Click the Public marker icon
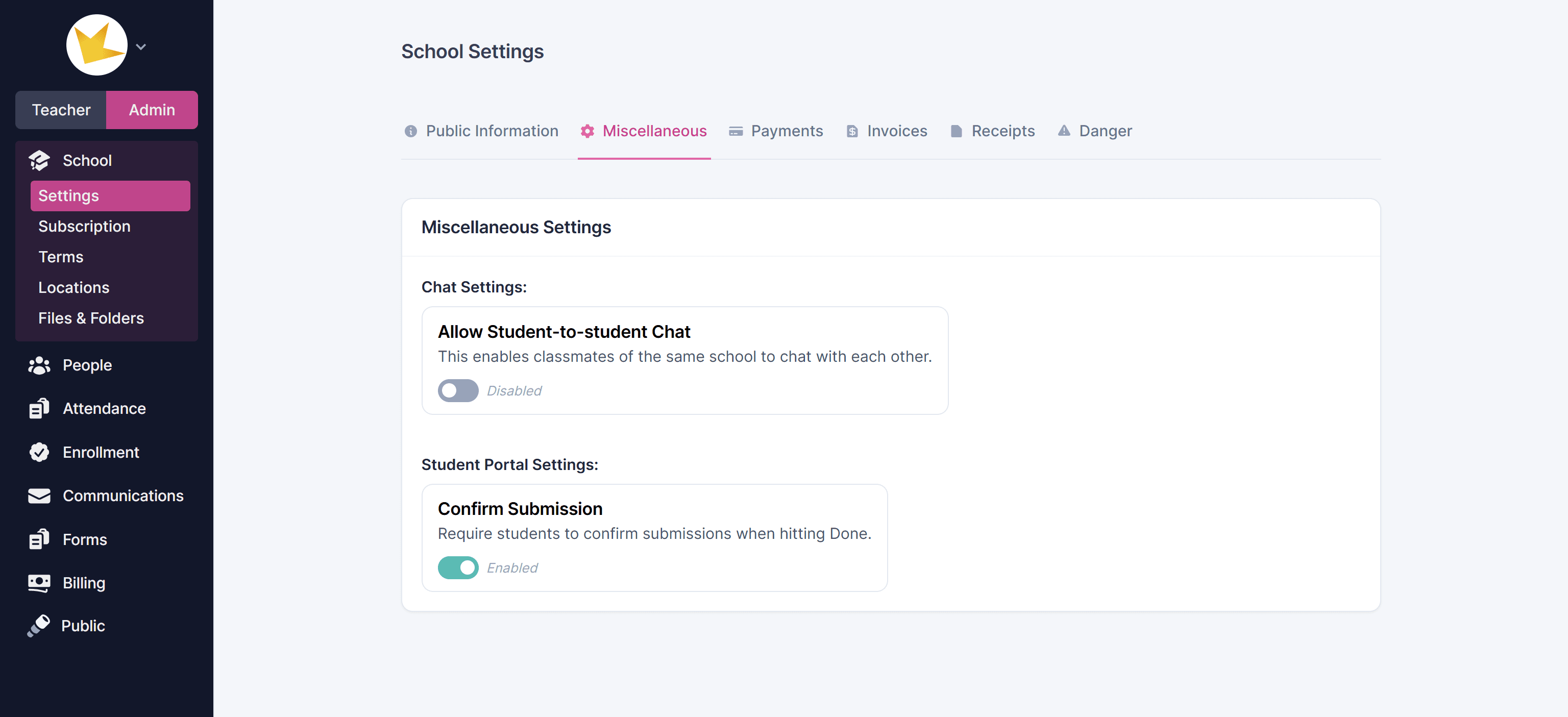 pyautogui.click(x=38, y=626)
